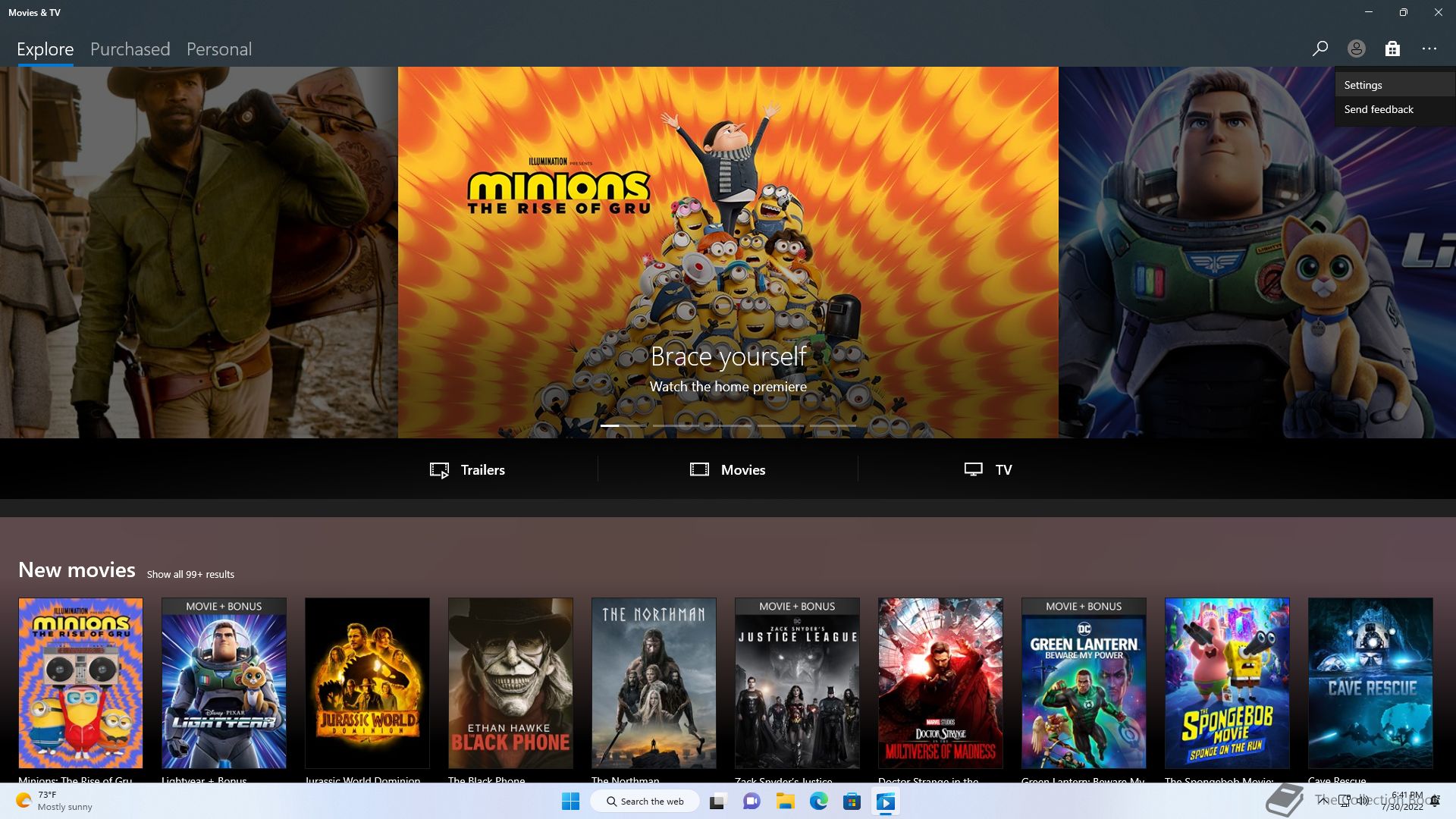The width and height of the screenshot is (1456, 819).
Task: Open Minions: The Rise of Gru poster
Action: 80,683
